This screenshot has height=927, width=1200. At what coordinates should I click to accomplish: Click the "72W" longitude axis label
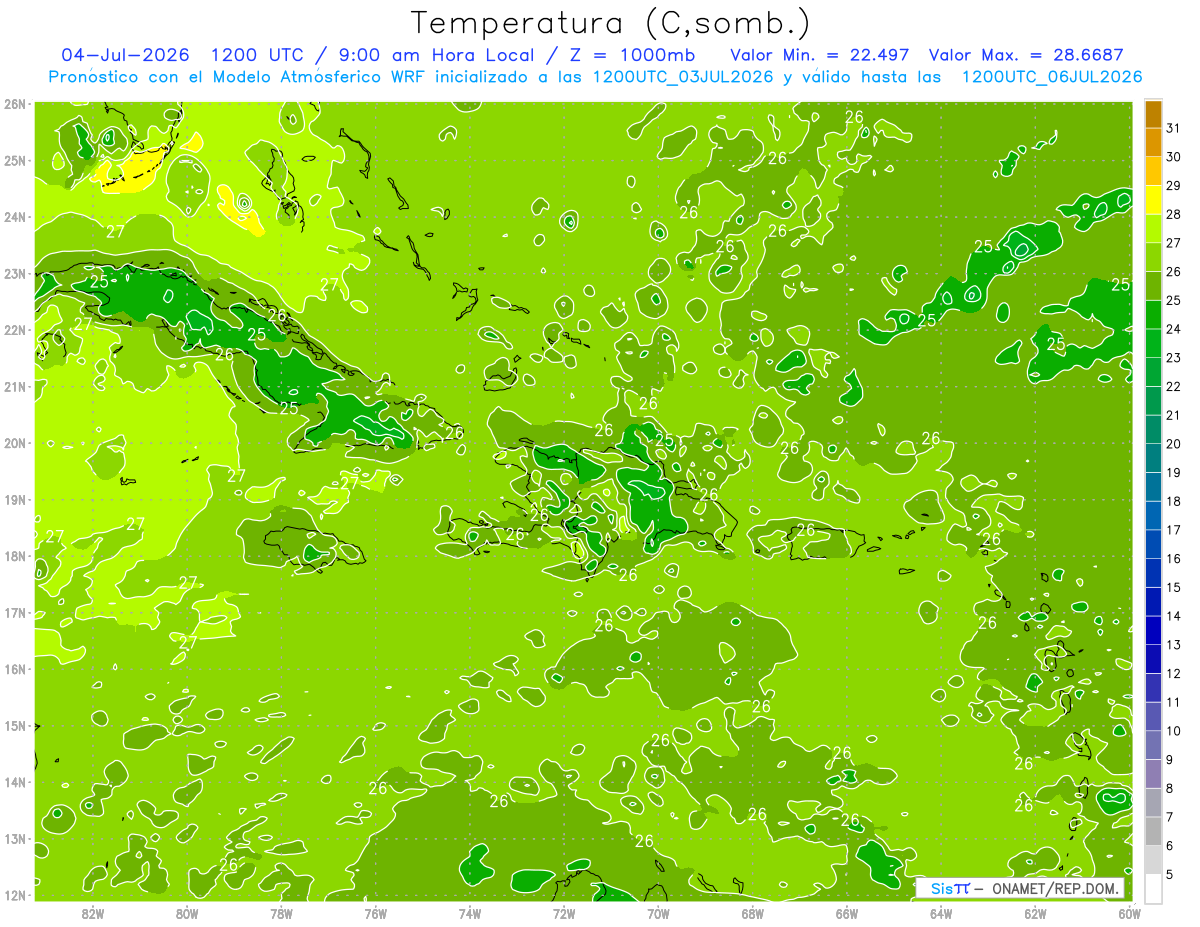(564, 913)
